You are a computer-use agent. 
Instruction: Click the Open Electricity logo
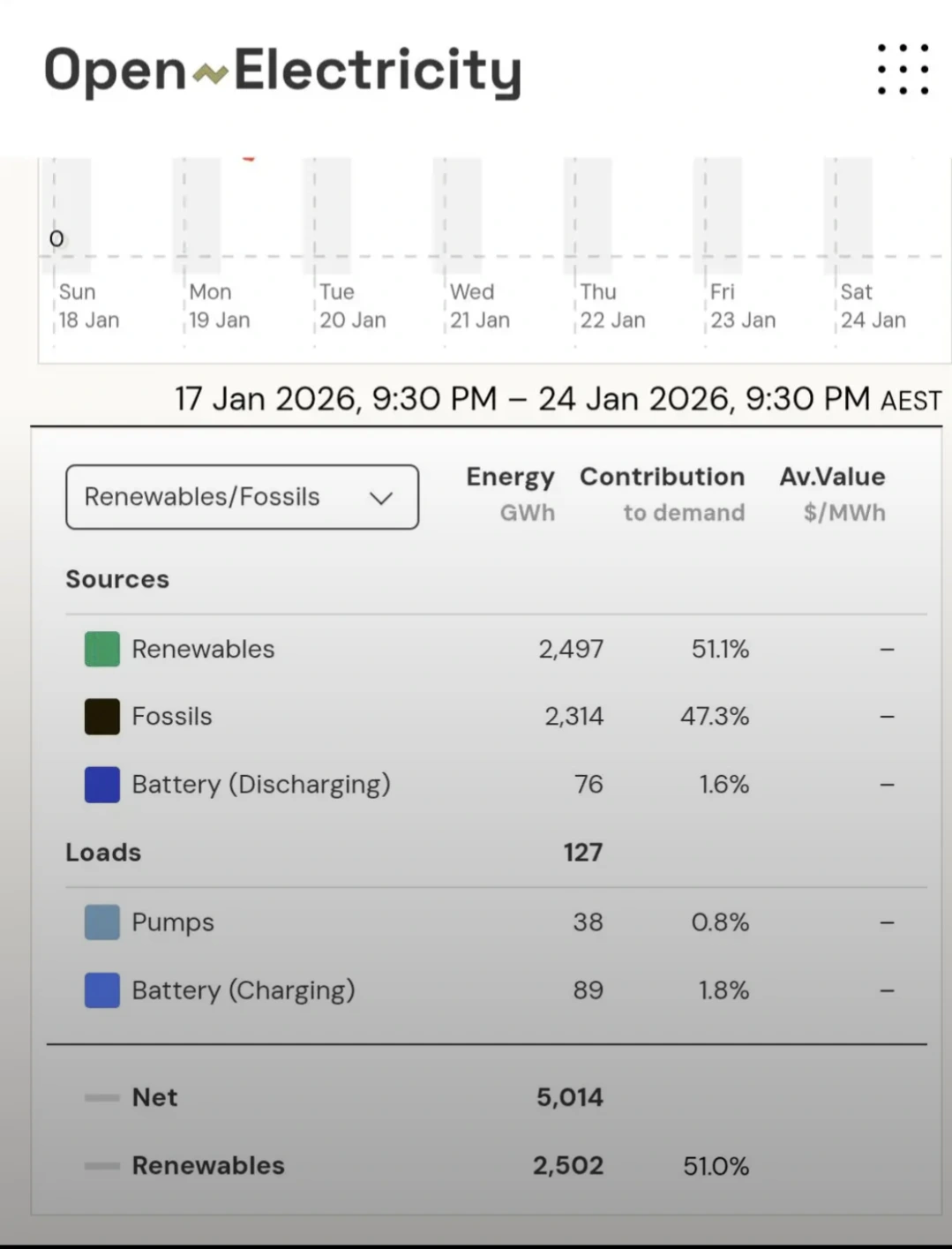pos(282,71)
